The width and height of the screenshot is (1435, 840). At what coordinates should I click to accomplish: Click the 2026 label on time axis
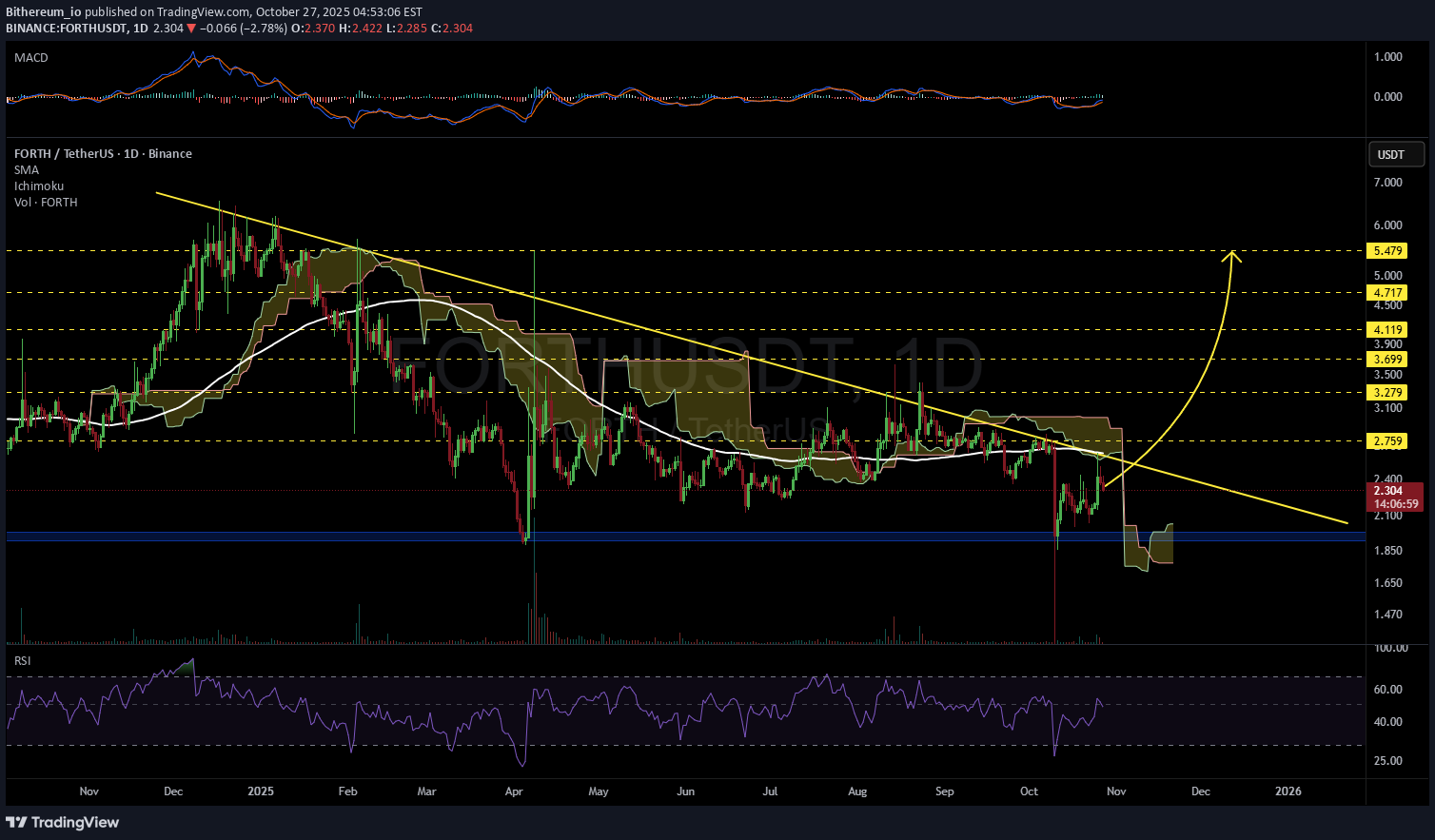pyautogui.click(x=1288, y=791)
